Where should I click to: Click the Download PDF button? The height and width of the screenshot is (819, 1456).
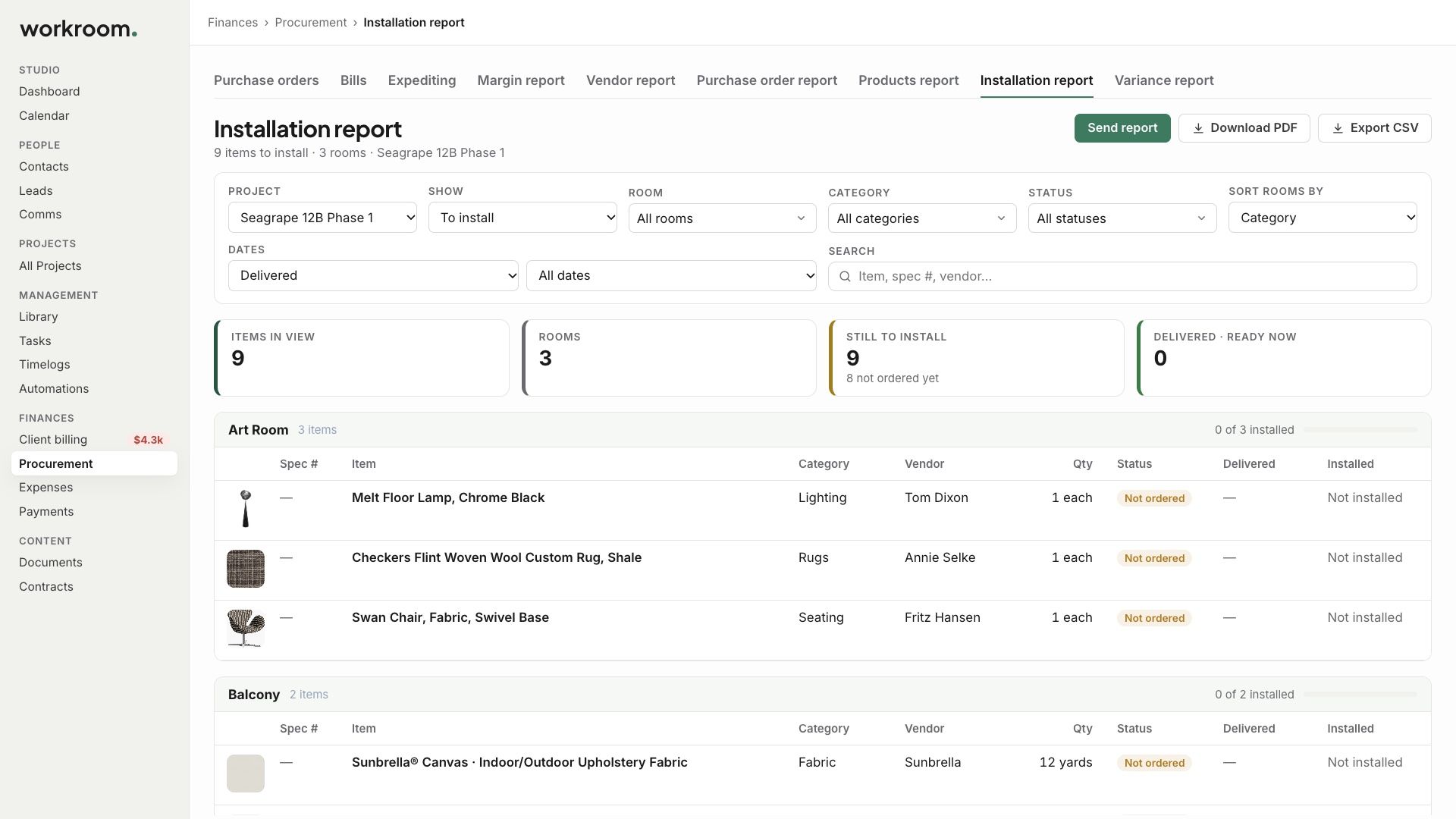1244,128
